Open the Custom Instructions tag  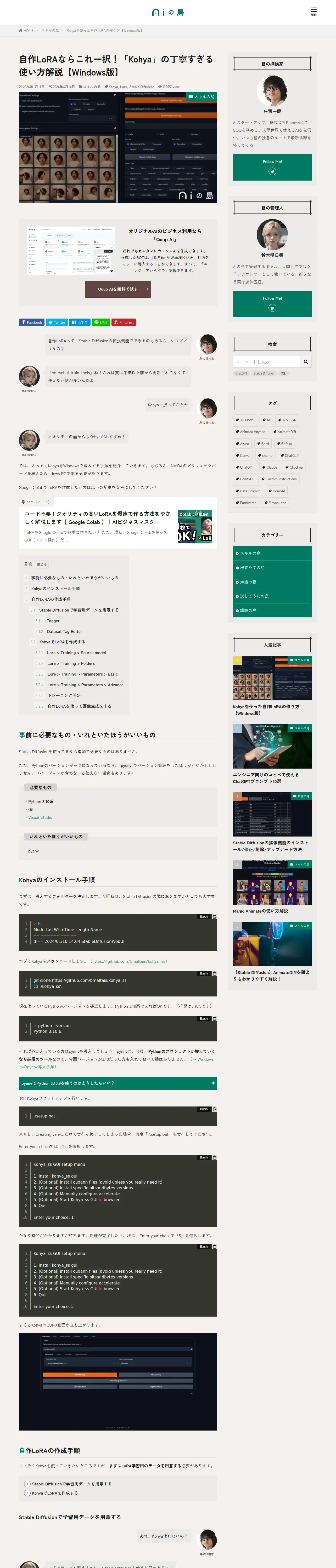click(x=279, y=479)
